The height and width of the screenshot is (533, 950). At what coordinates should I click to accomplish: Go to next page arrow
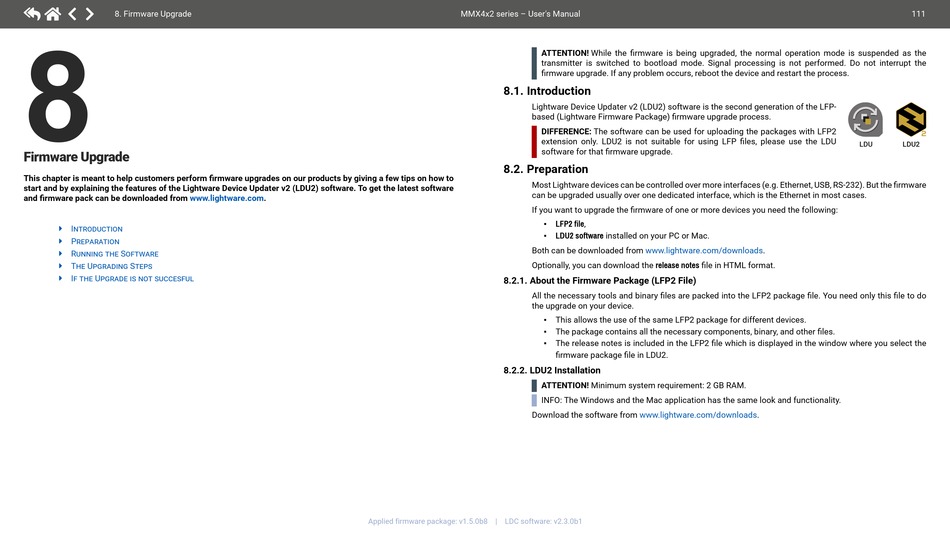point(90,13)
